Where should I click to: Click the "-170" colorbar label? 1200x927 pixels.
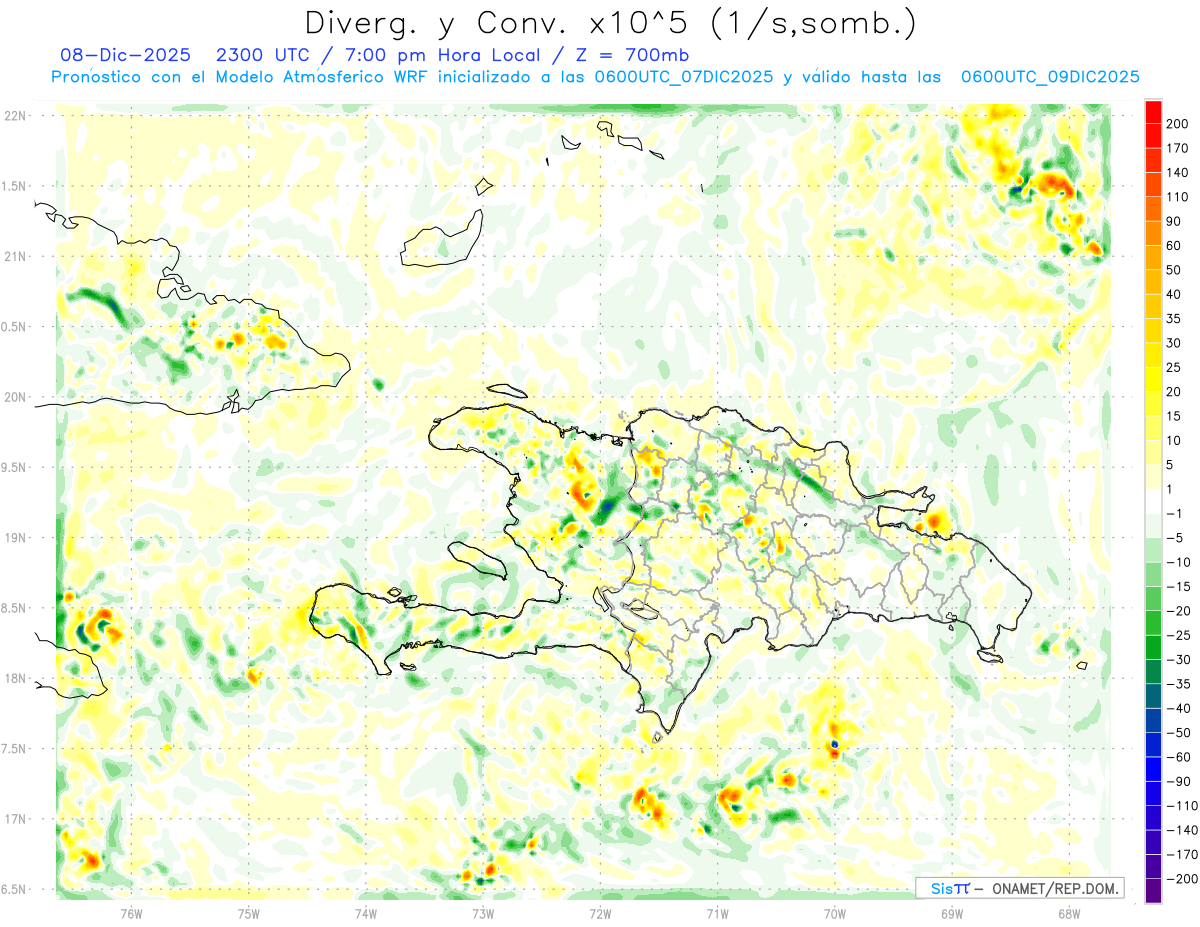(x=1184, y=854)
